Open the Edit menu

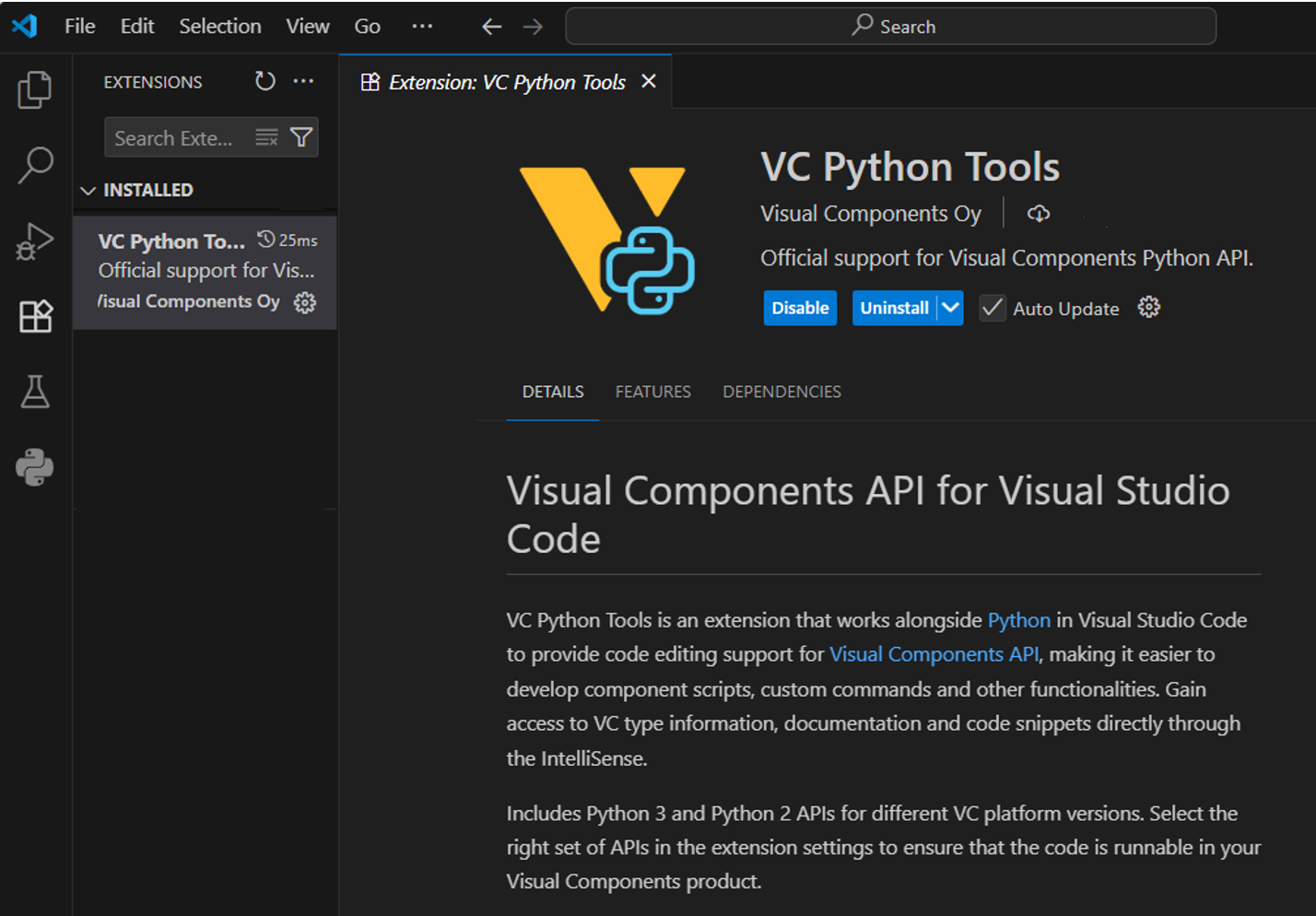[x=137, y=26]
